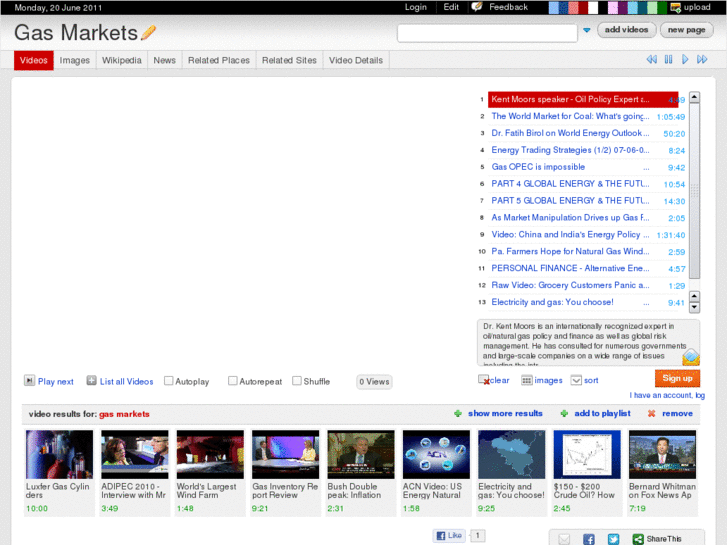The height and width of the screenshot is (545, 727).
Task: Click the add videos button
Action: [x=626, y=30]
